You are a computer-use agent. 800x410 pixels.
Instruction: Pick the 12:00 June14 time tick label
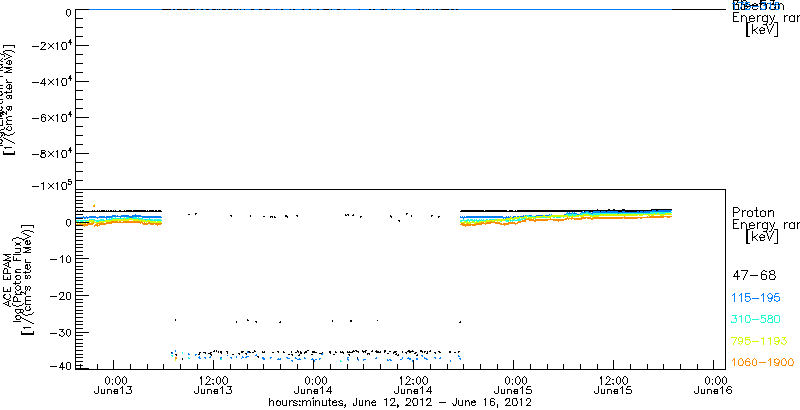click(x=413, y=386)
